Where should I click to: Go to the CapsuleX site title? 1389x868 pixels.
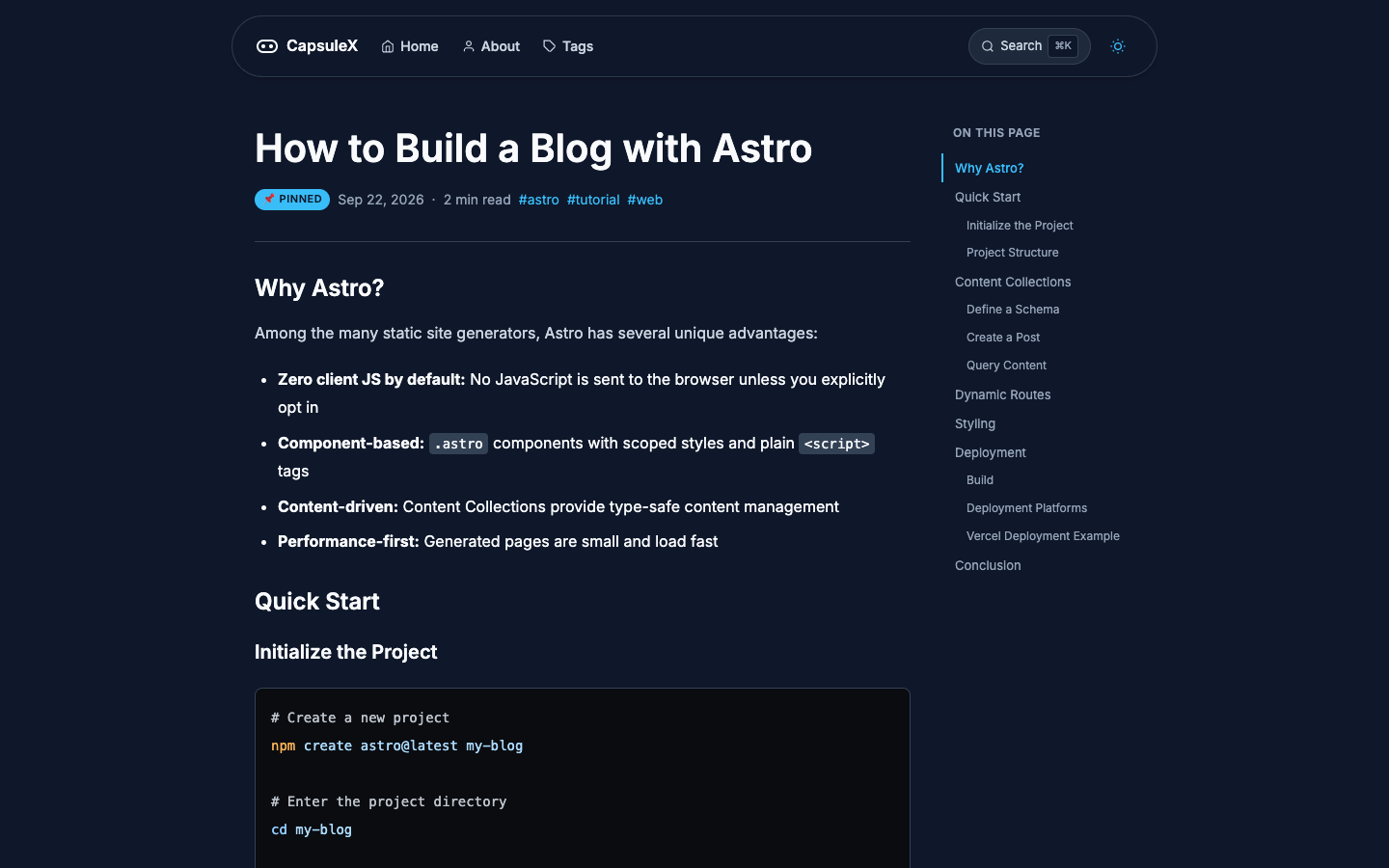[322, 46]
